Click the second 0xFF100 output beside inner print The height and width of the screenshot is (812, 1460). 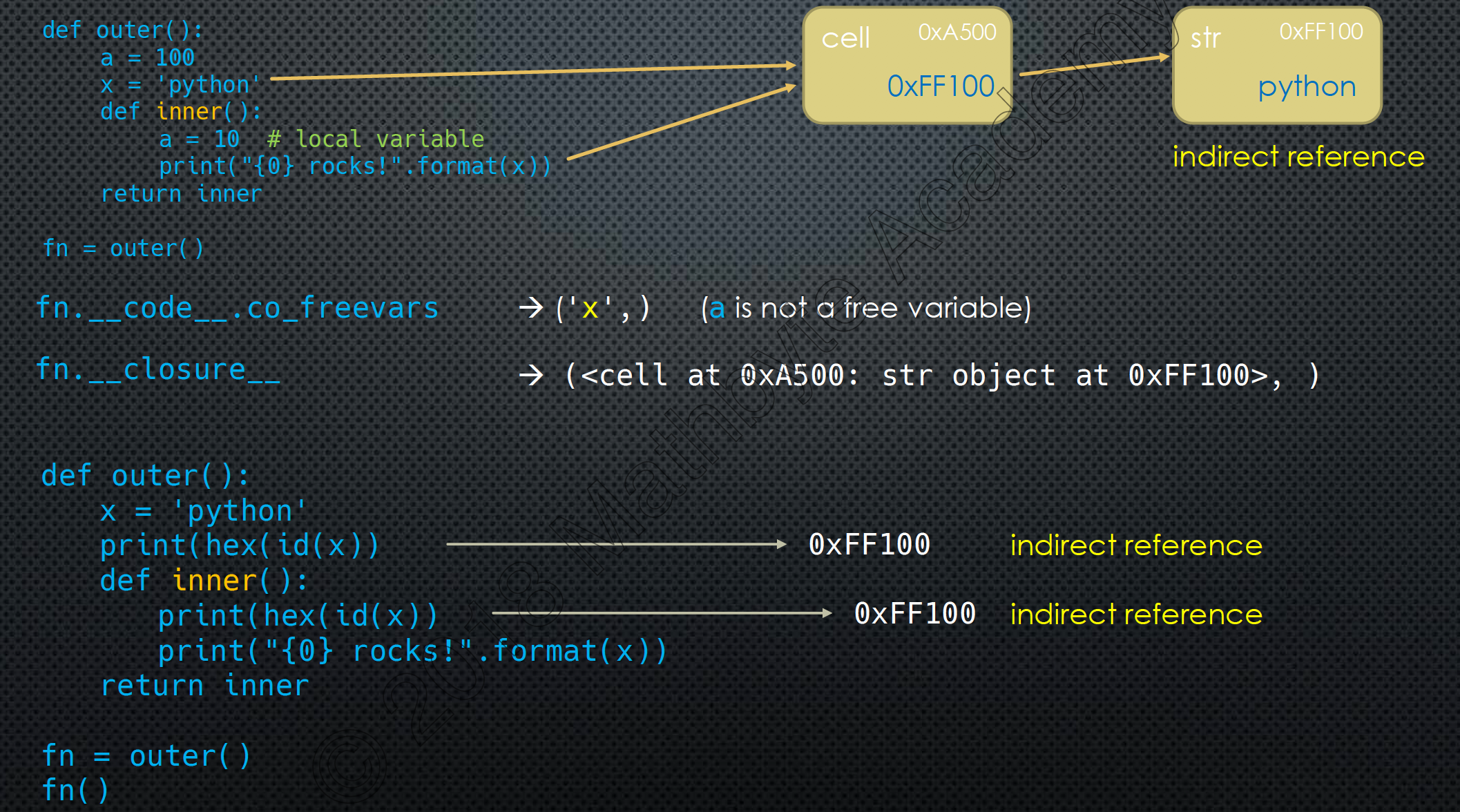(914, 614)
